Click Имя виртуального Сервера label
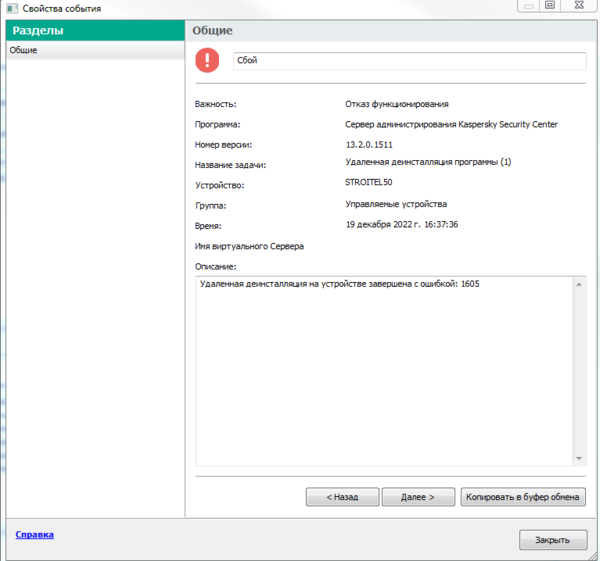Image resolution: width=600 pixels, height=561 pixels. 249,246
